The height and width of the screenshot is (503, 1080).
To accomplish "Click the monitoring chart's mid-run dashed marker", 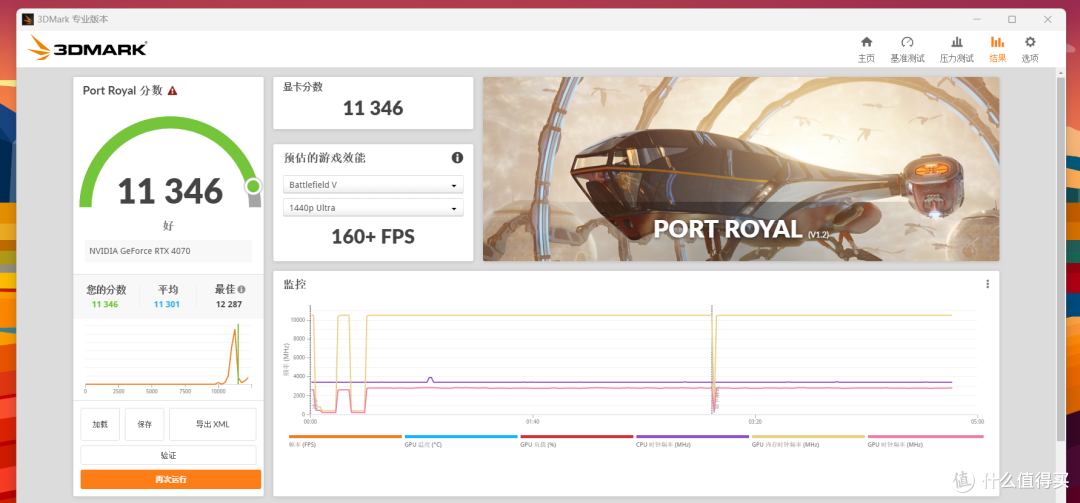I will (712, 359).
